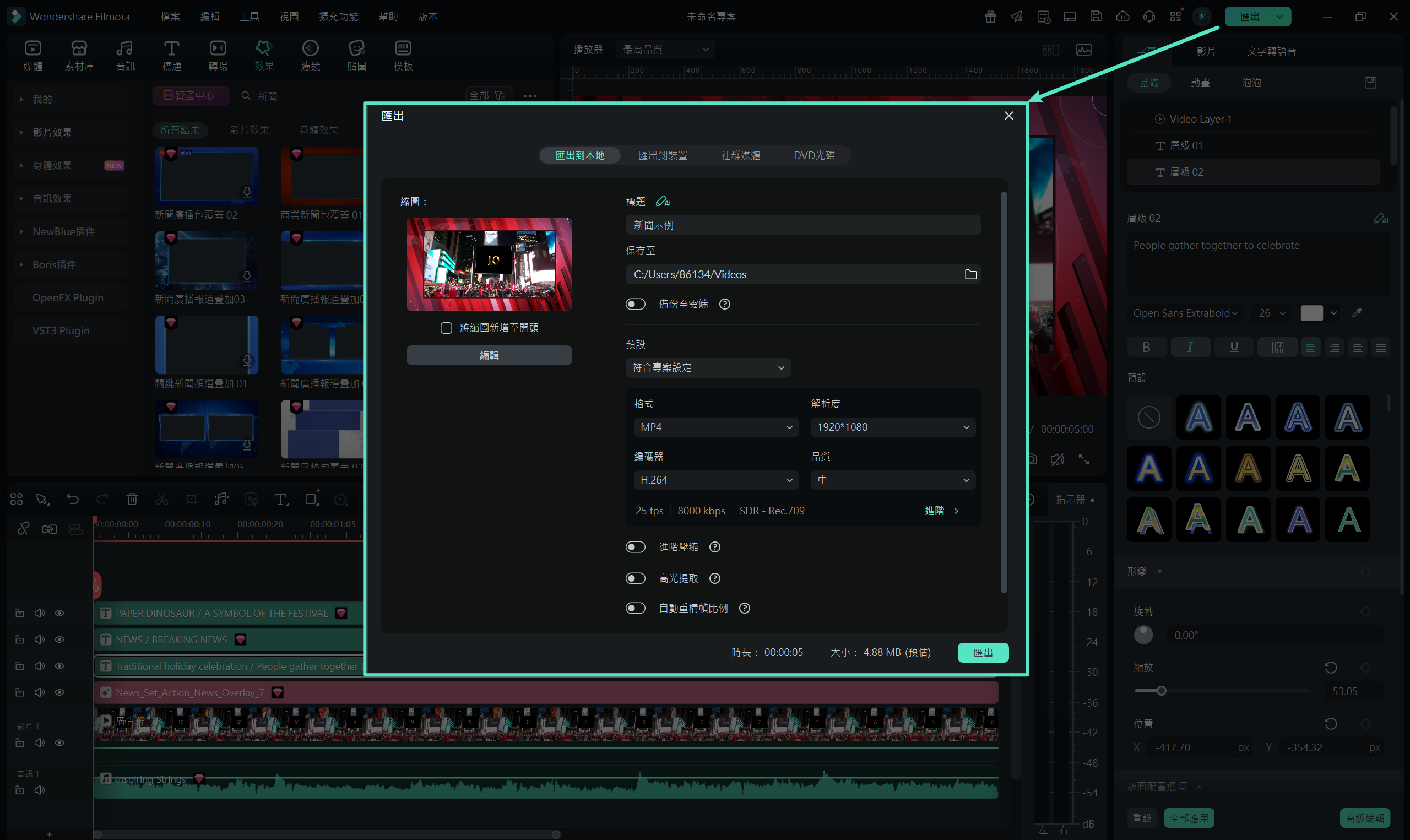
Task: Enable the backup to cloud toggle
Action: click(x=636, y=304)
